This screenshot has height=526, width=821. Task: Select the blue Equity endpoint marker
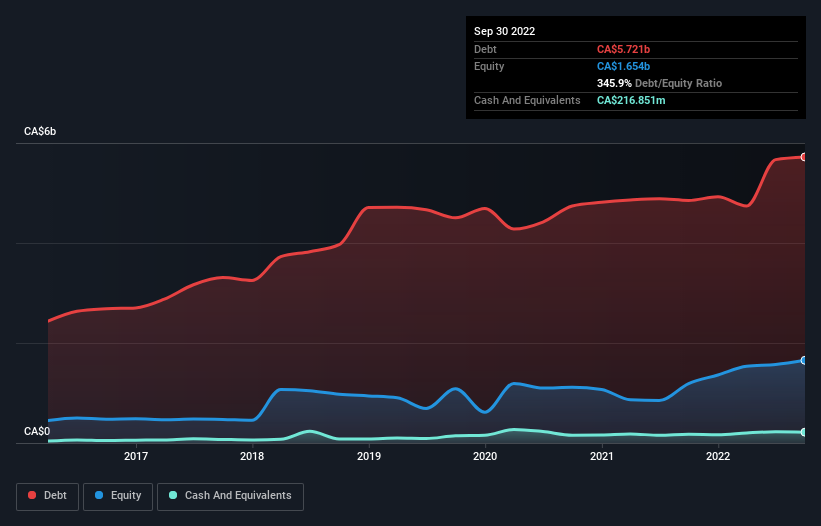click(x=804, y=361)
